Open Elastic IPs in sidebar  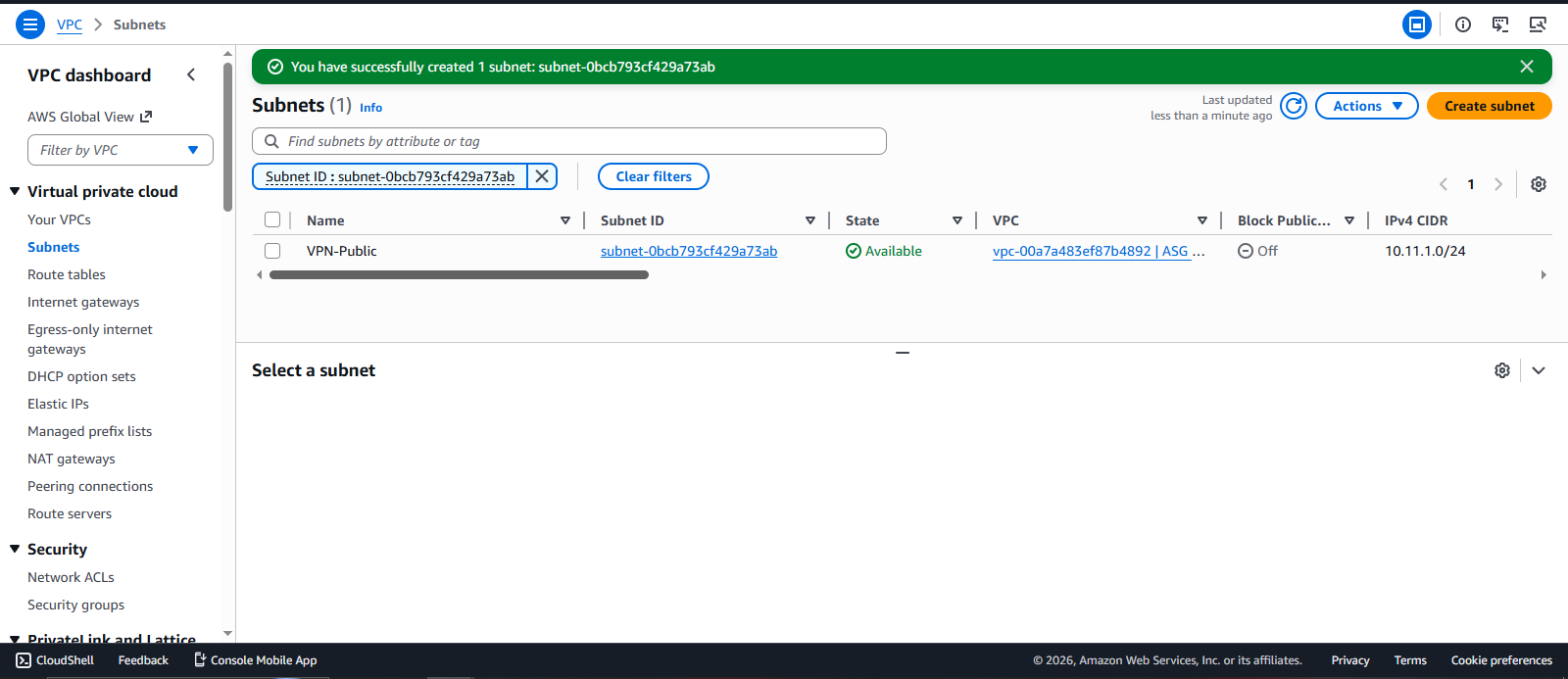pos(58,404)
